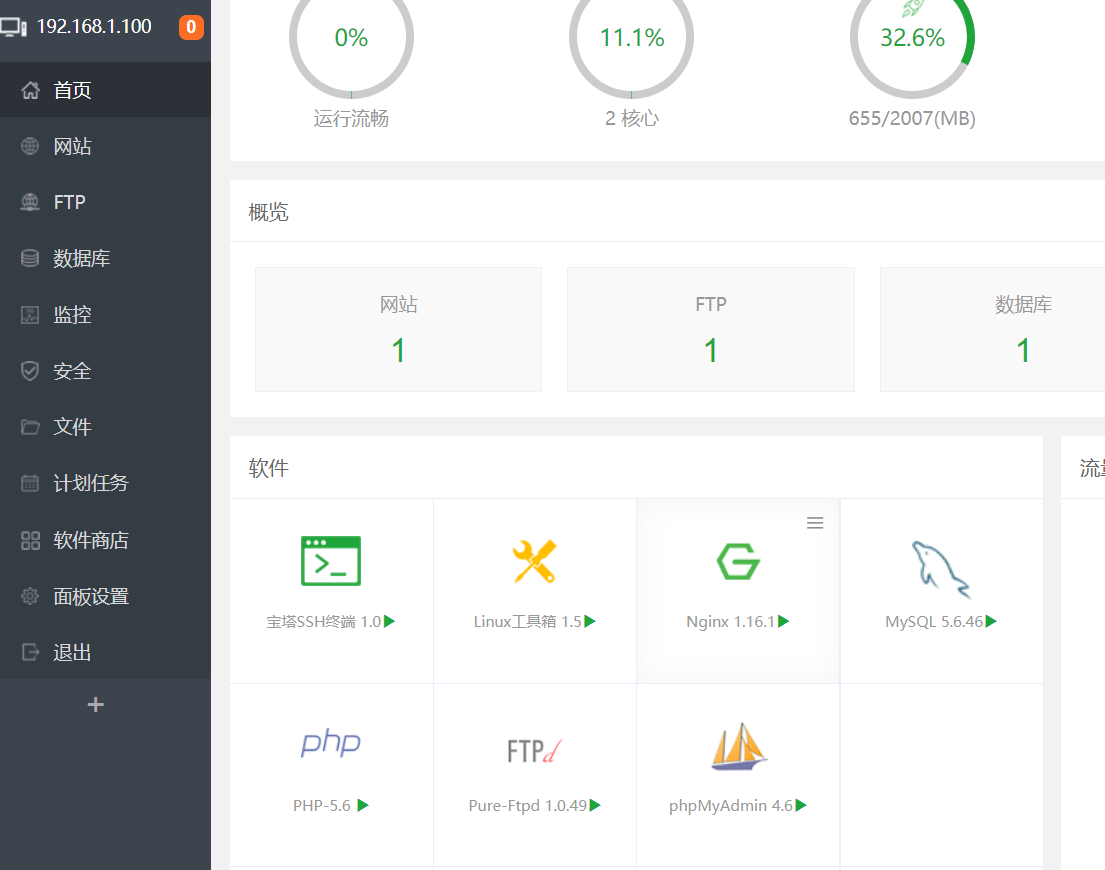Click the home icon in sidebar
The width and height of the screenshot is (1105, 870).
click(30, 90)
